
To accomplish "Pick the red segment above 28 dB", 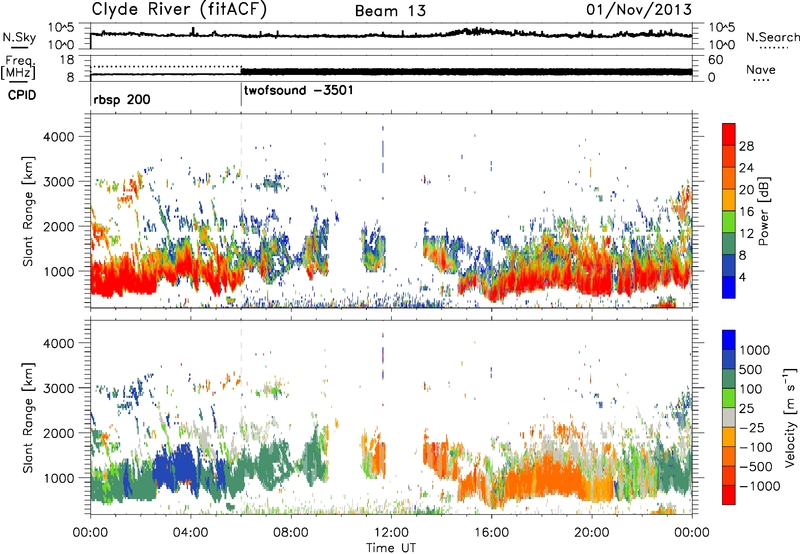I will coord(729,134).
